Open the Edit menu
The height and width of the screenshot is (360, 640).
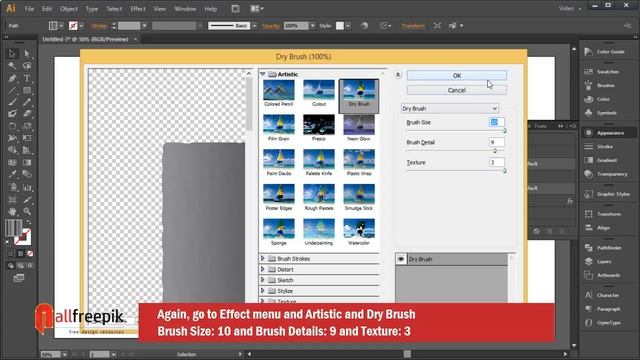47,9
